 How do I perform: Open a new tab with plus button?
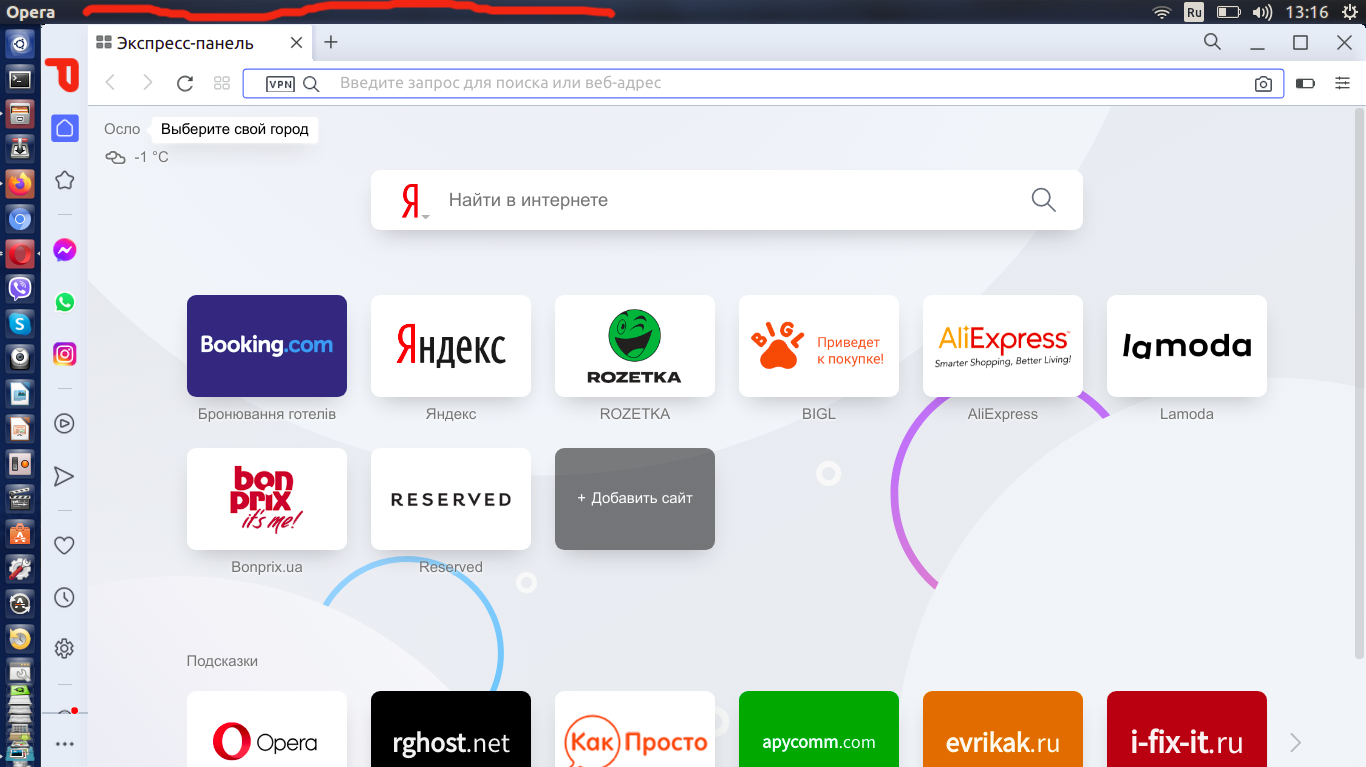(x=331, y=42)
